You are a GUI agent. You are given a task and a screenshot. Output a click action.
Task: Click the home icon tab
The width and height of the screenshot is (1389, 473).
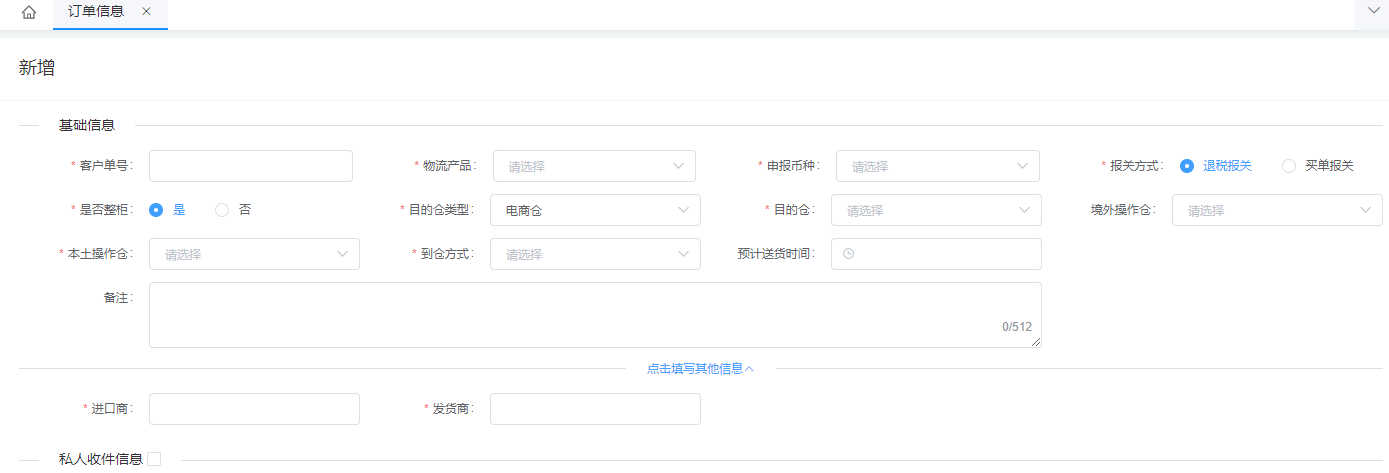pyautogui.click(x=29, y=13)
